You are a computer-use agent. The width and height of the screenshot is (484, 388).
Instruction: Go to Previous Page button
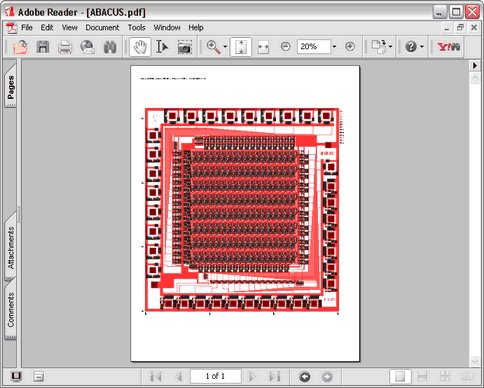click(179, 377)
